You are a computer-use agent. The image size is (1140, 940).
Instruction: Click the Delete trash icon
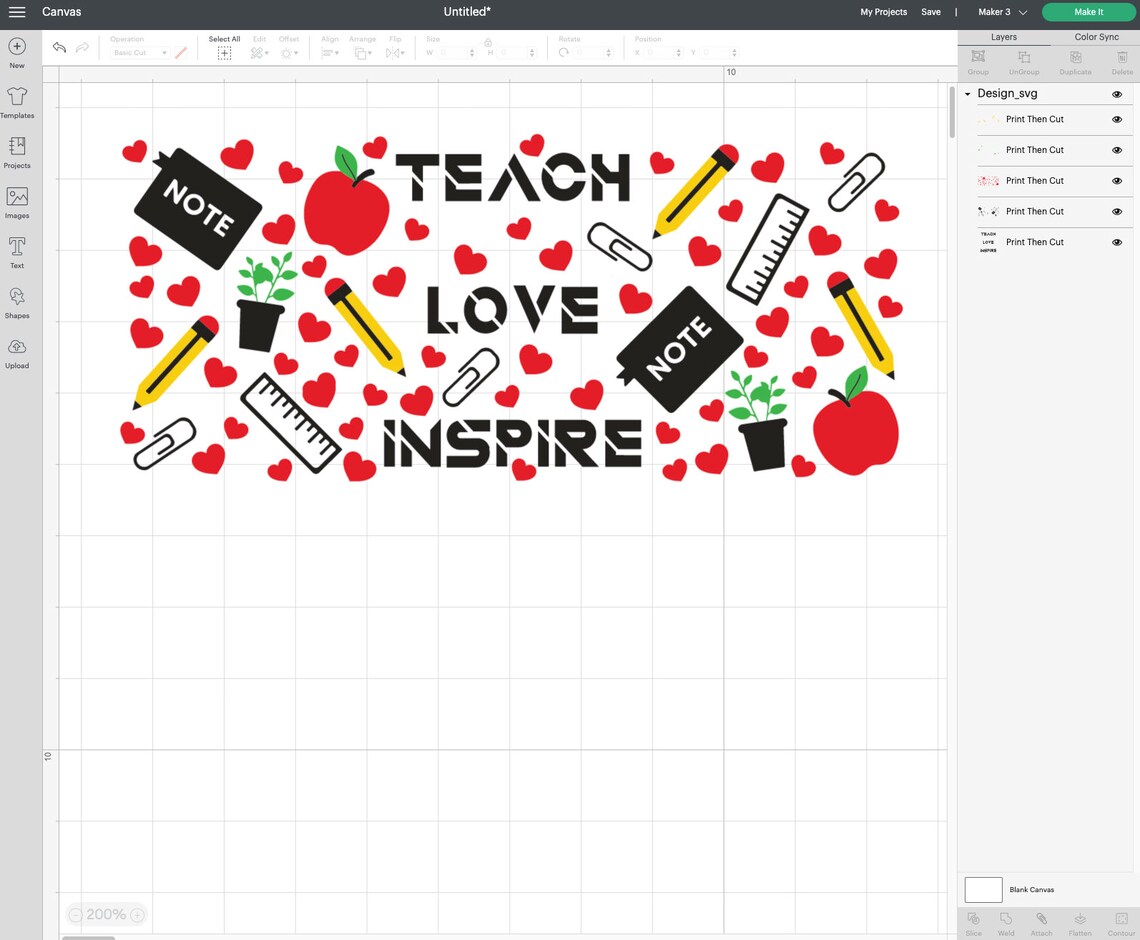click(1122, 57)
